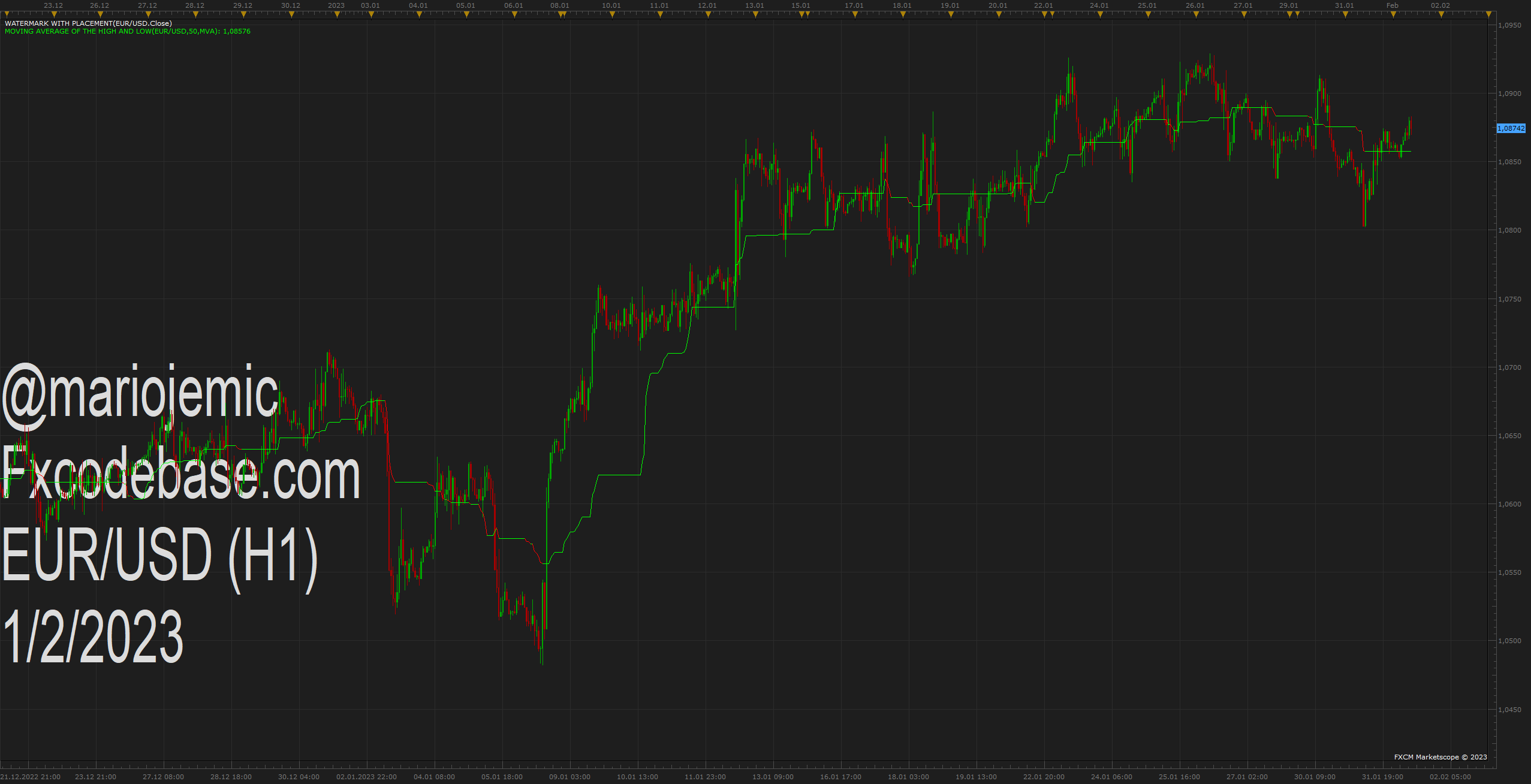Click the 19.01 day marker on top timeline
Image resolution: width=1531 pixels, height=784 pixels.
(950, 5)
